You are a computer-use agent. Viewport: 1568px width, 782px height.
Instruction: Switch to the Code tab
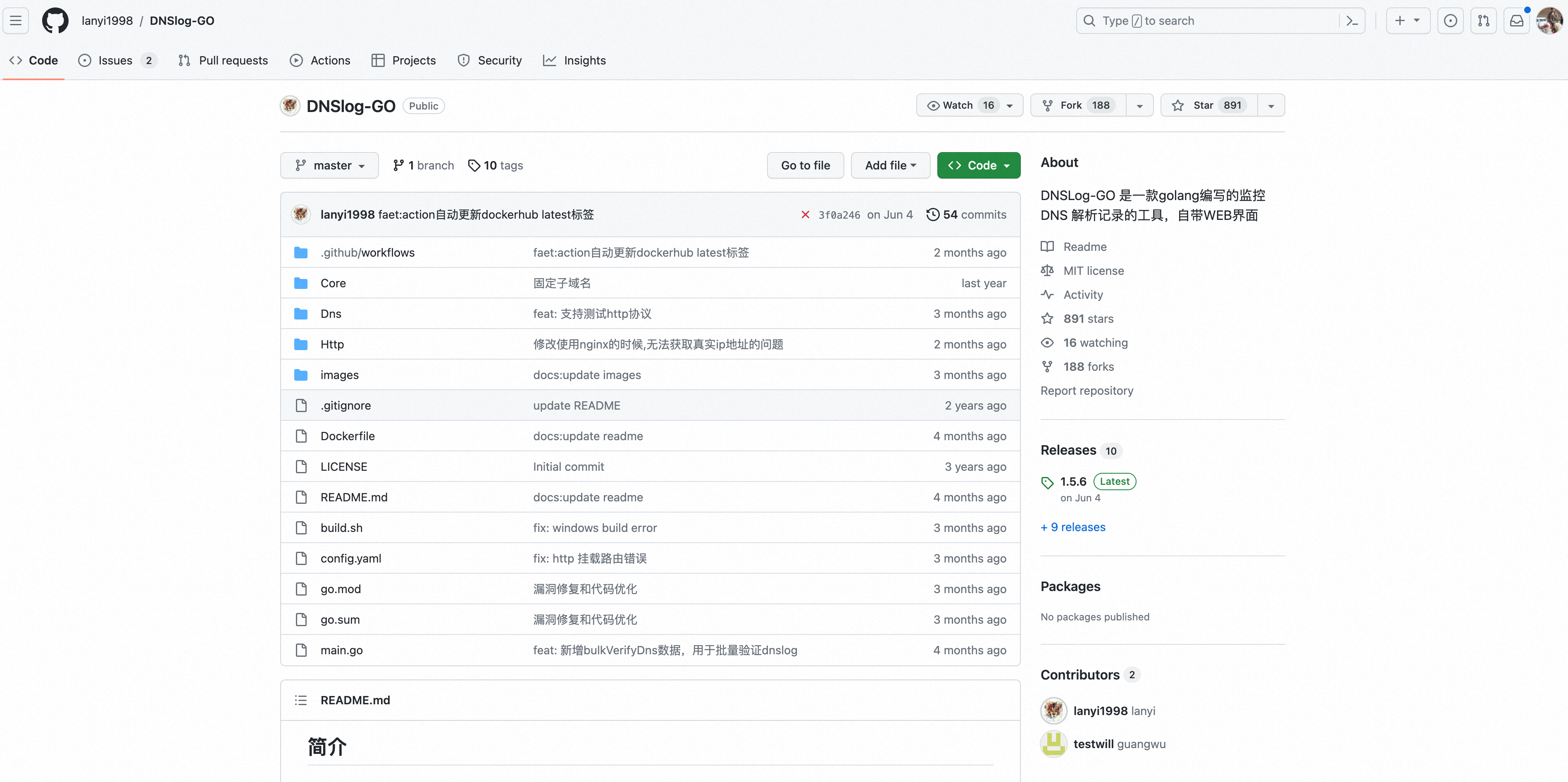click(34, 60)
